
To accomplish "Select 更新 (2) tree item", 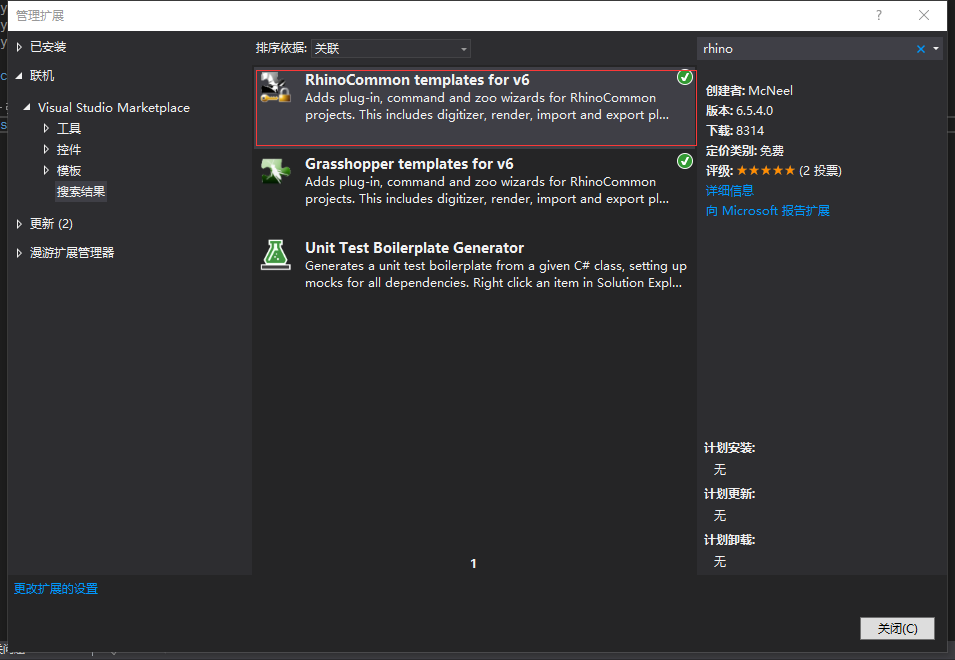I will 51,223.
